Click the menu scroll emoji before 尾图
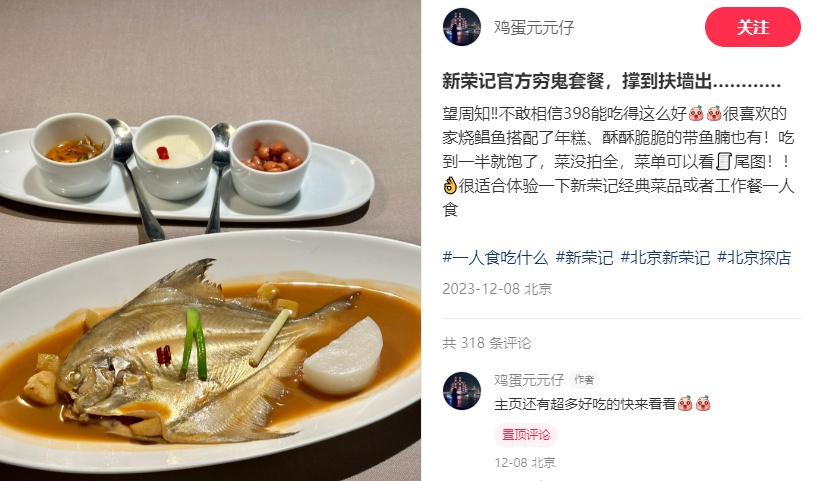The width and height of the screenshot is (814, 481). click(724, 161)
